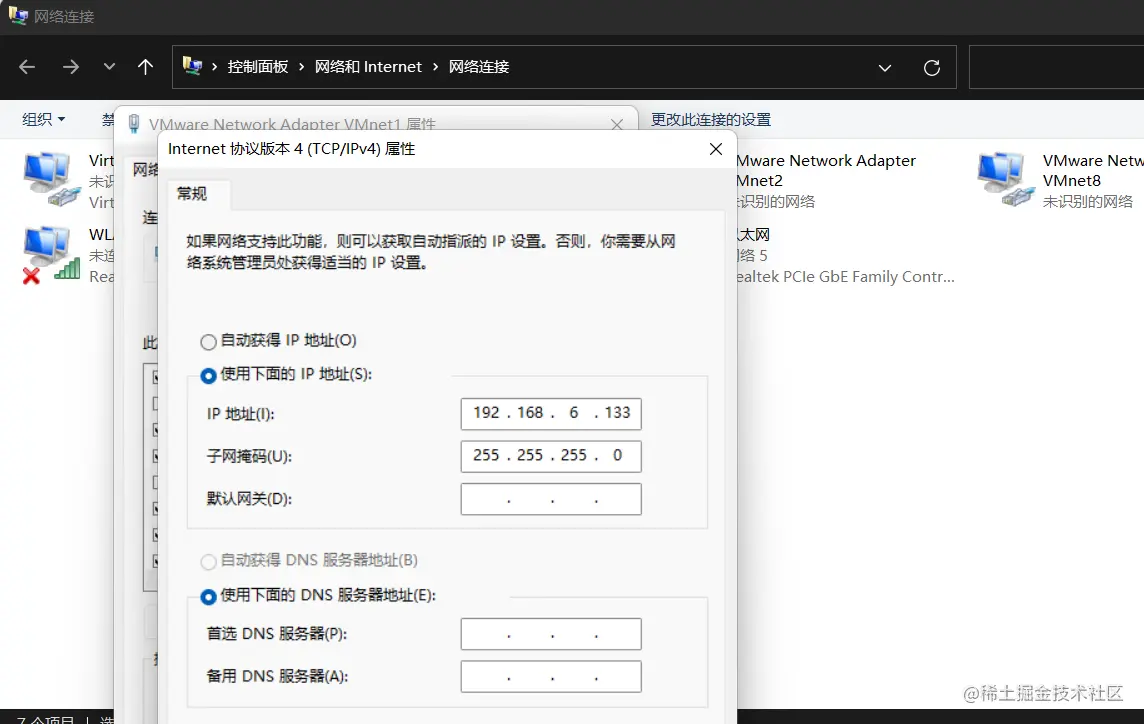Close the TCP/IPv4 properties dialog

(x=716, y=149)
